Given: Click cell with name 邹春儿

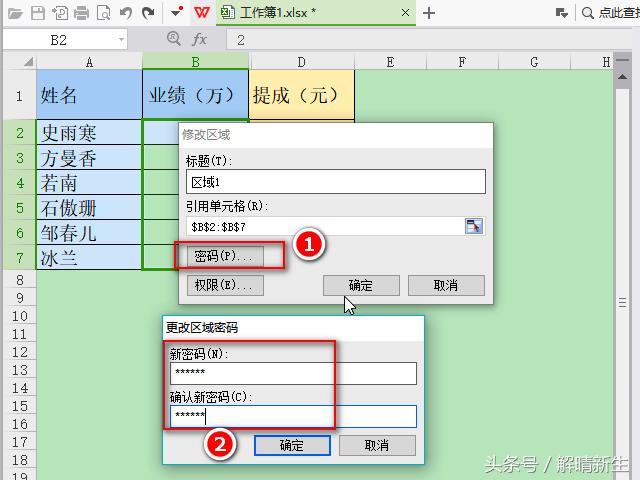Looking at the screenshot, I should pos(89,233).
